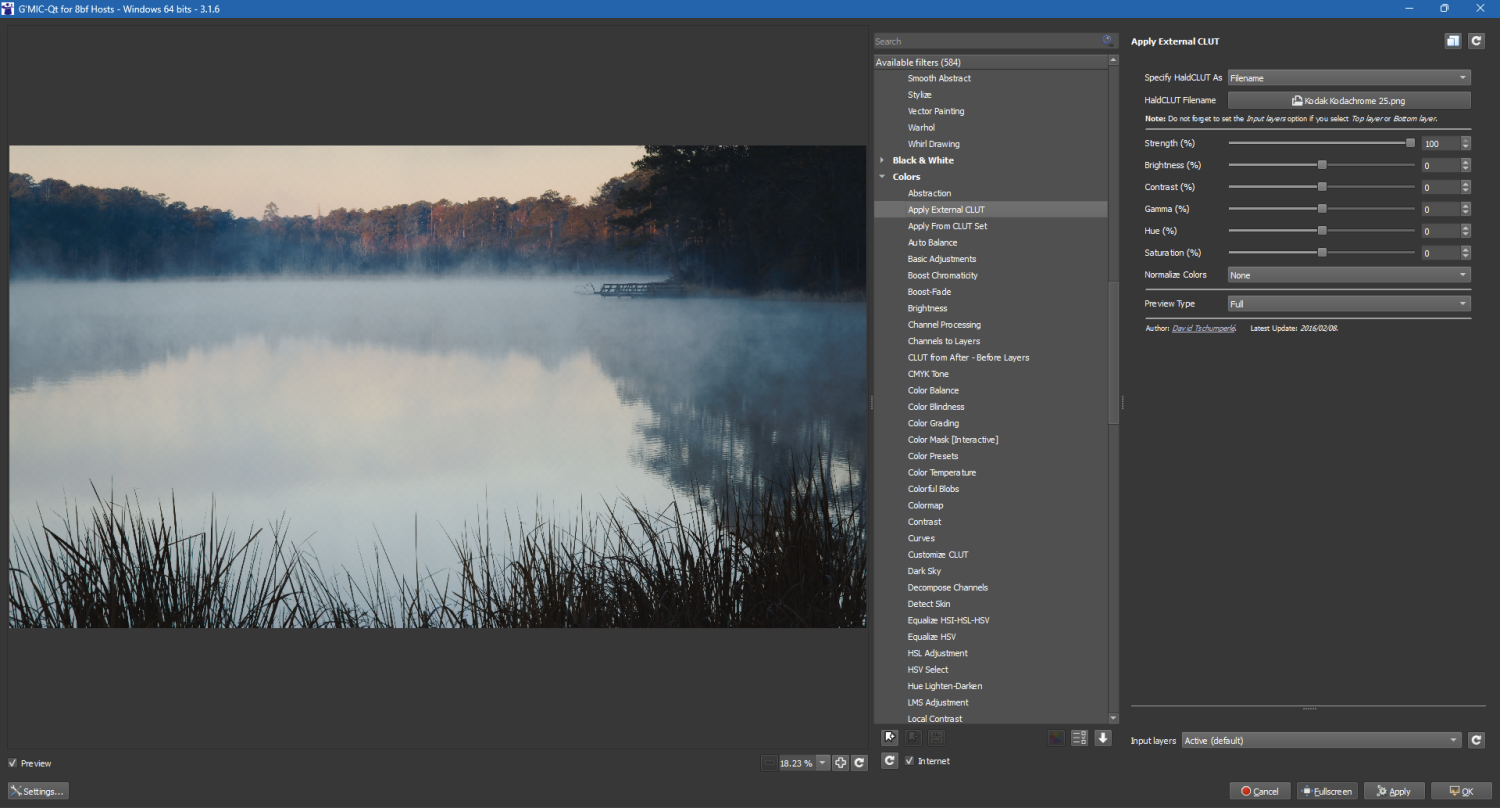Click the zoom in plus icon

(841, 763)
